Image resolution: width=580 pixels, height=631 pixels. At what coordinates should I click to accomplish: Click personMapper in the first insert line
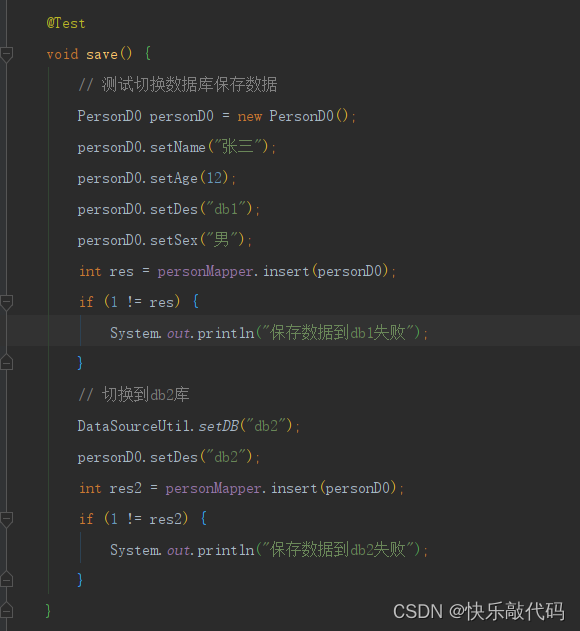click(x=205, y=271)
